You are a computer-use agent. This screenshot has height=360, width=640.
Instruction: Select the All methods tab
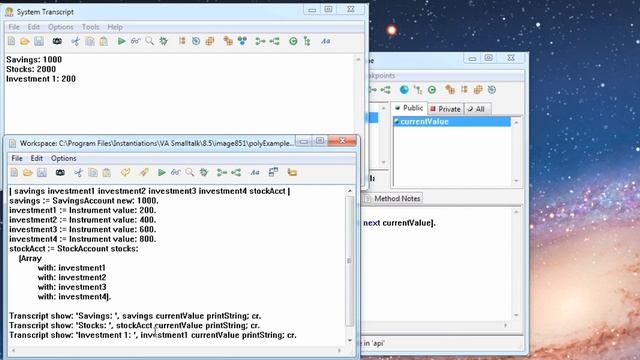476,109
